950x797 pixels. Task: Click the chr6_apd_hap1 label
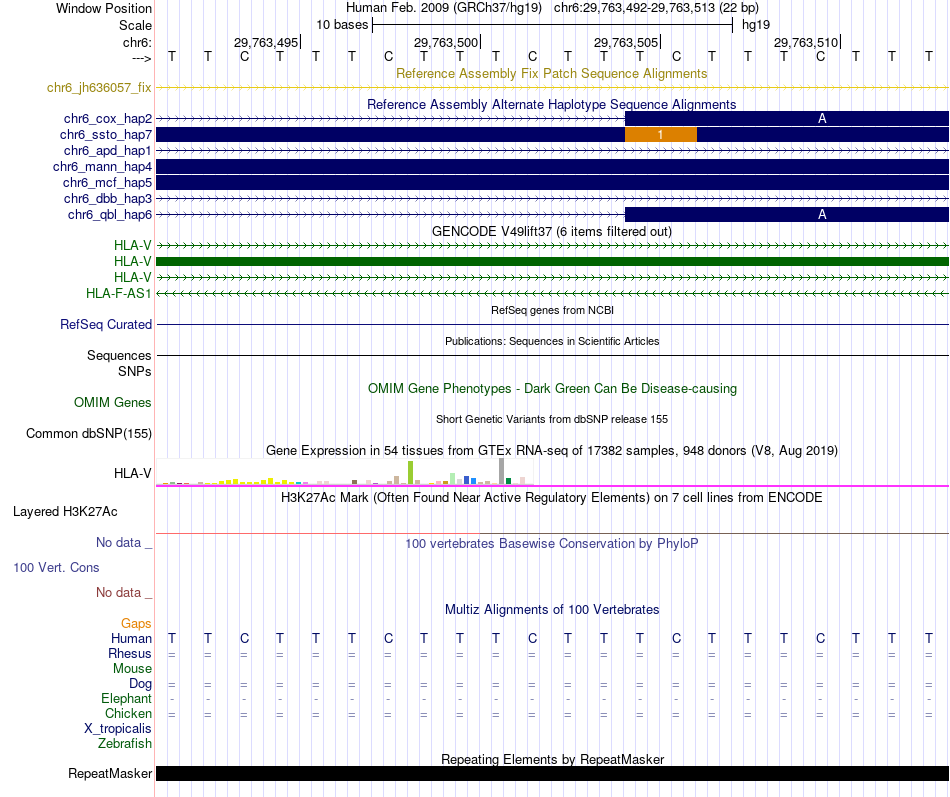click(x=108, y=150)
